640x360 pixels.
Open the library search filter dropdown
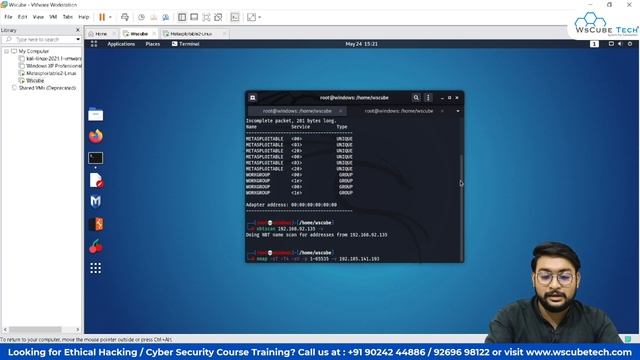tap(78, 40)
